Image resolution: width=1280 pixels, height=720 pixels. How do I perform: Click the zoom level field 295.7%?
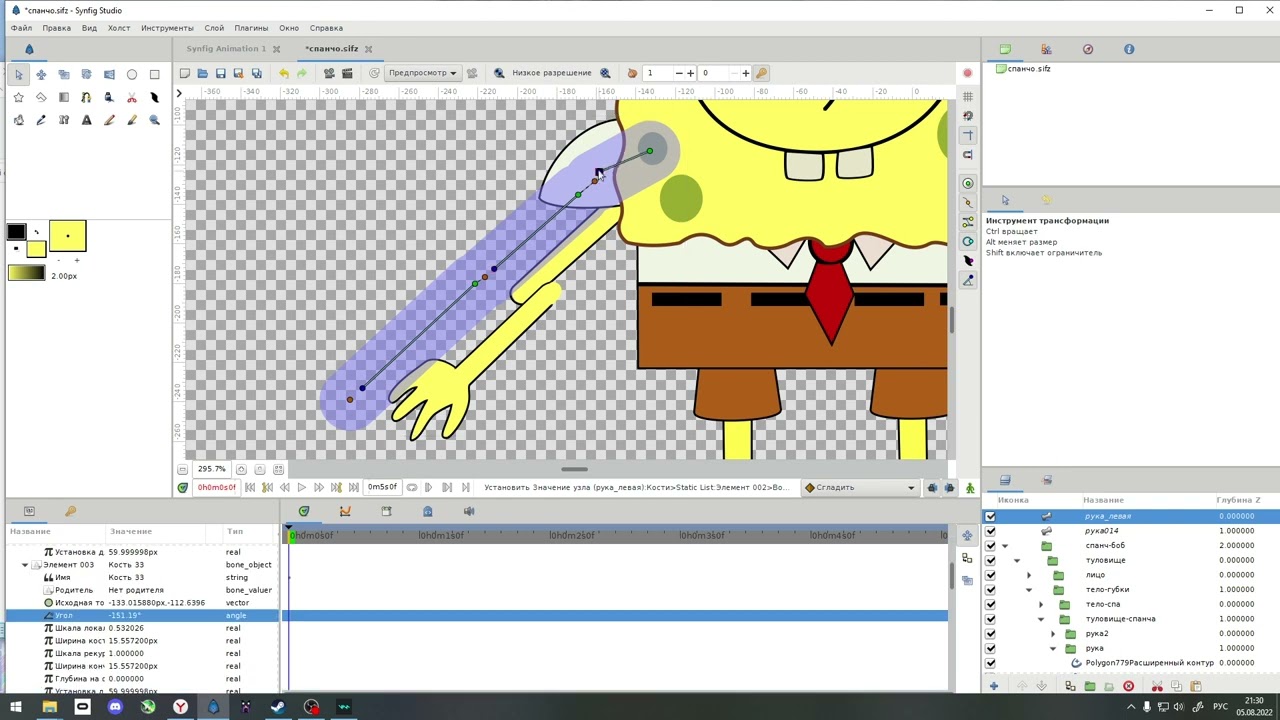(x=211, y=469)
